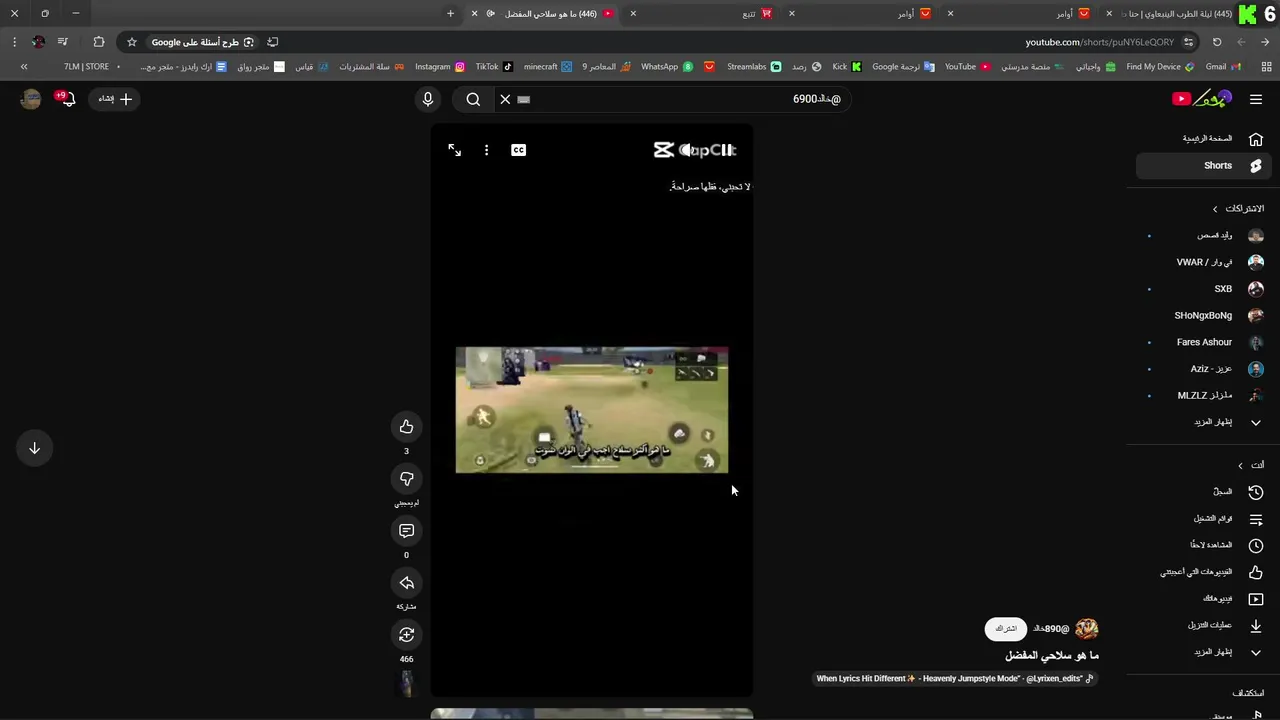The height and width of the screenshot is (720, 1280).
Task: Open the comments panel of the Short
Action: click(x=406, y=531)
